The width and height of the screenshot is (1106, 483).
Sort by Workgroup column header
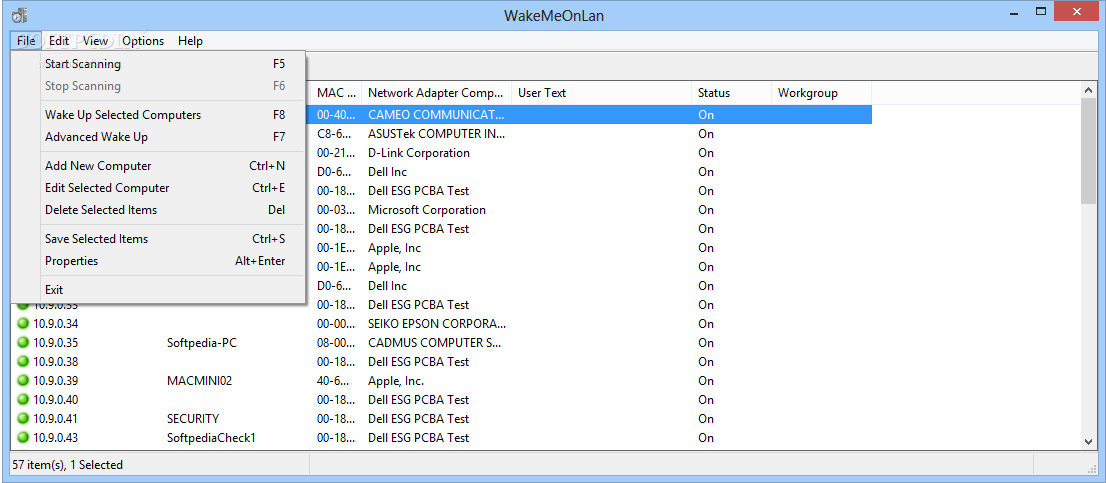coord(822,92)
